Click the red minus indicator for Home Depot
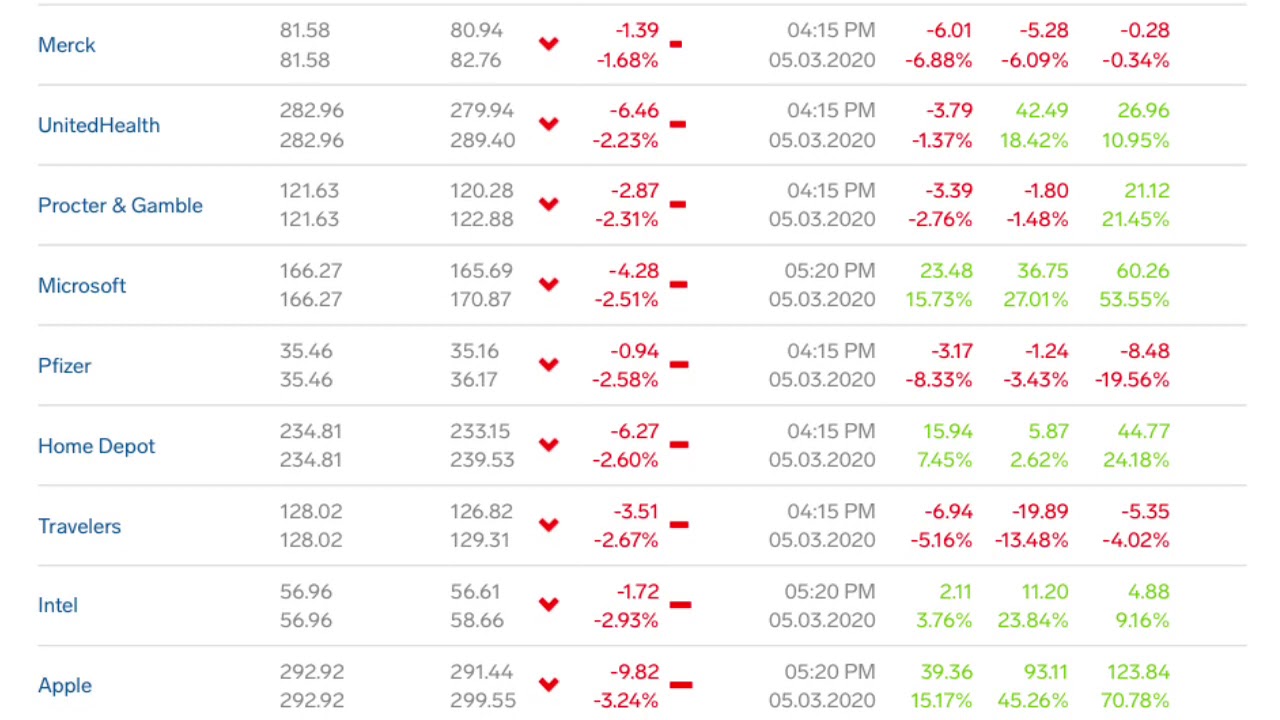Screen dimensions: 1280x720 click(679, 445)
